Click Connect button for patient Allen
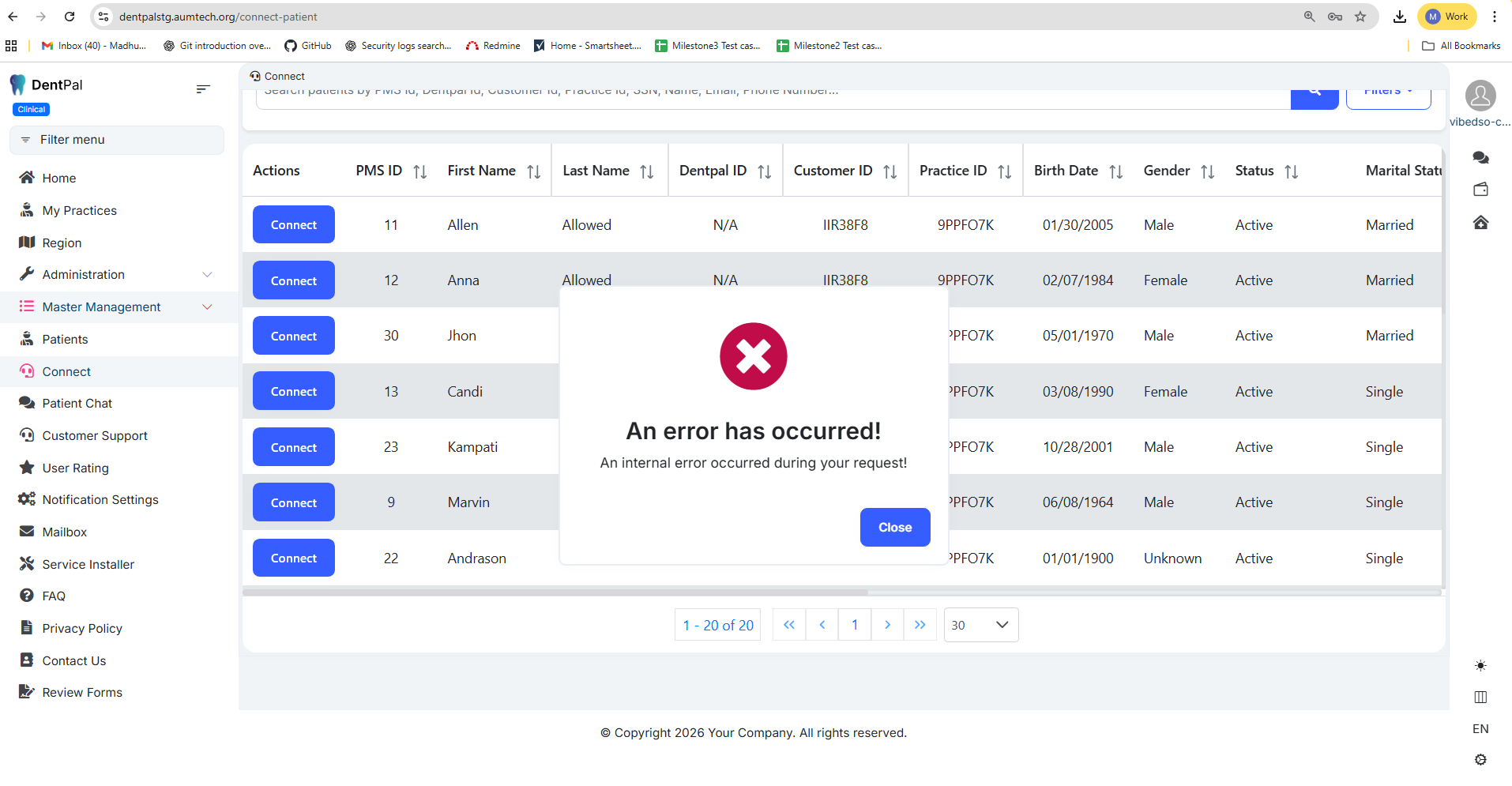 coord(293,225)
